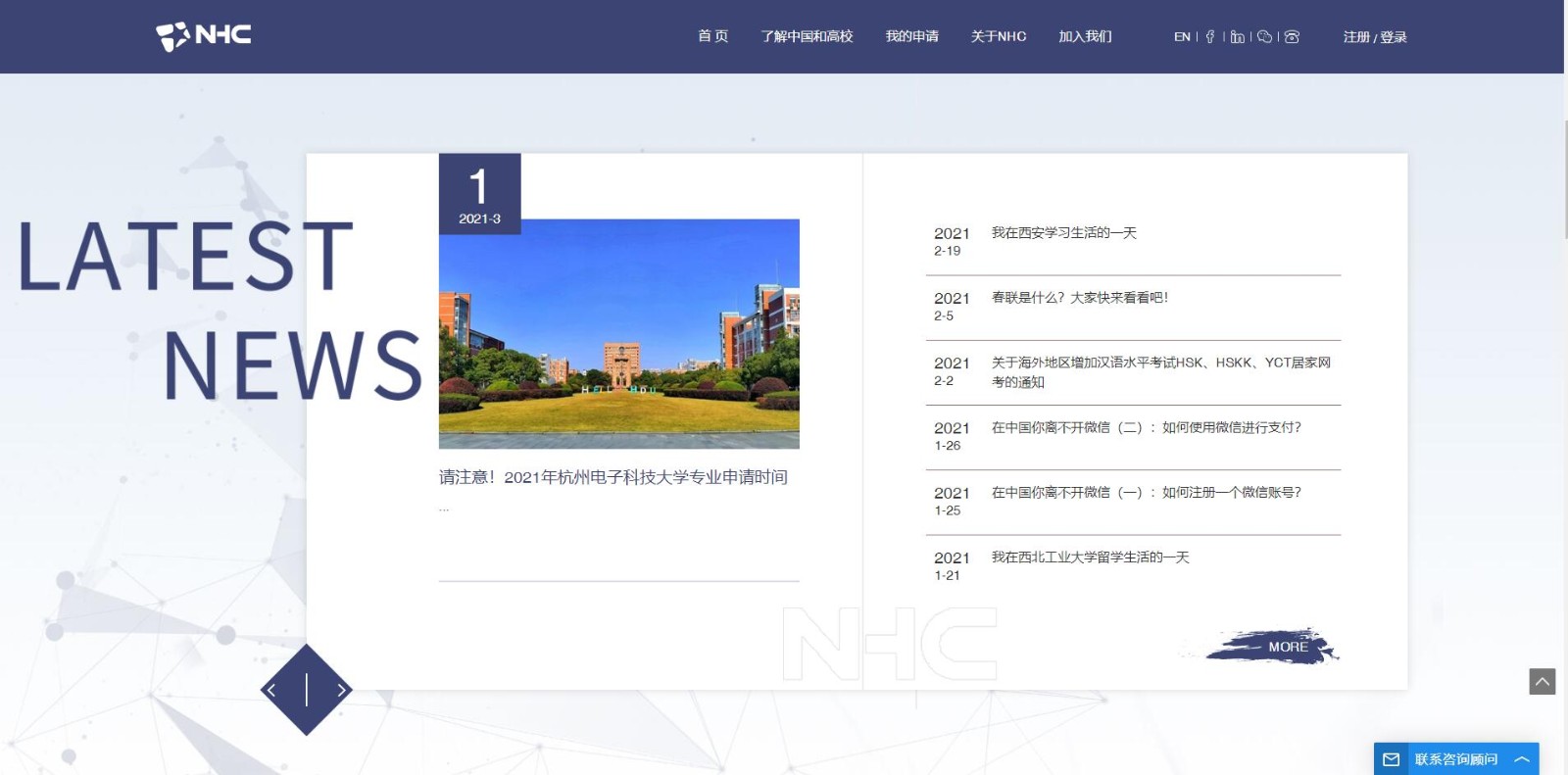Open the campus photo featured news
The height and width of the screenshot is (775, 1568).
(x=618, y=333)
